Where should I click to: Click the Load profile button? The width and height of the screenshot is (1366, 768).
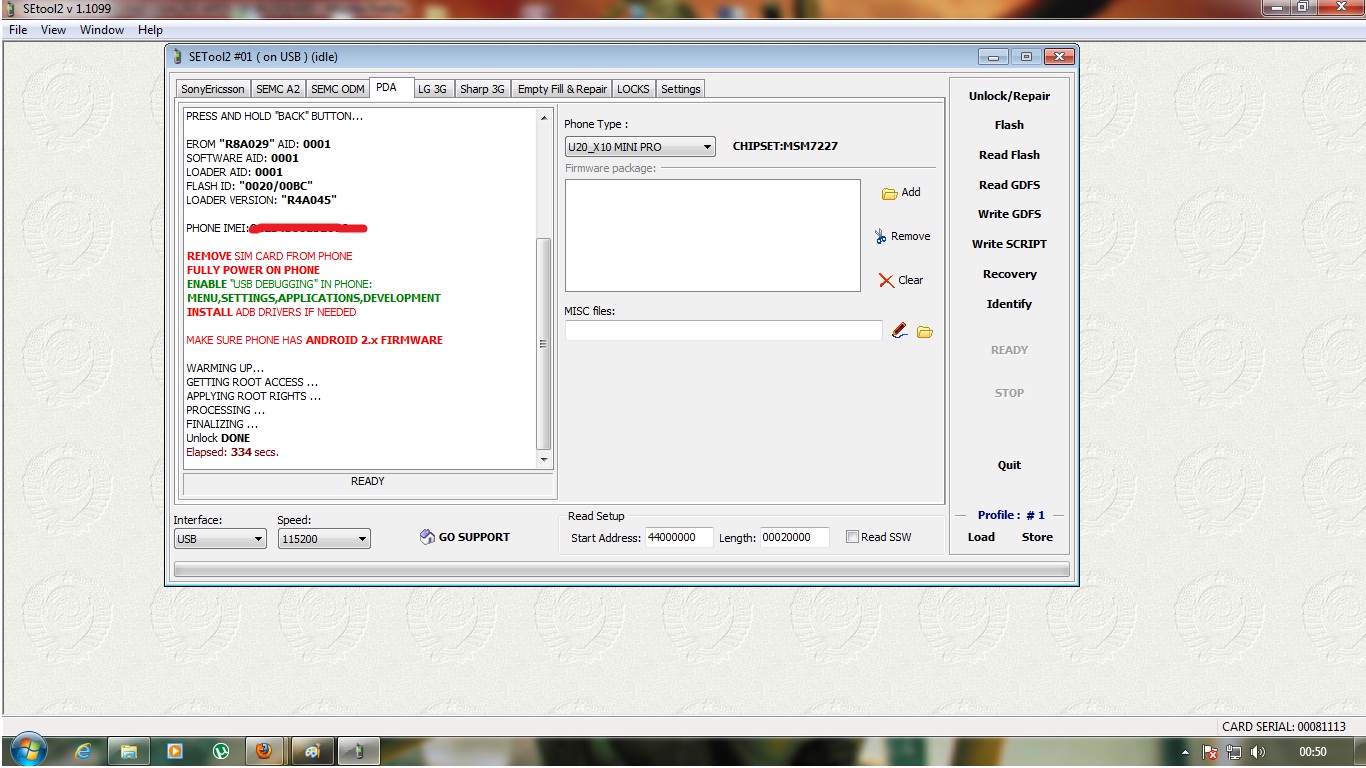pos(981,537)
